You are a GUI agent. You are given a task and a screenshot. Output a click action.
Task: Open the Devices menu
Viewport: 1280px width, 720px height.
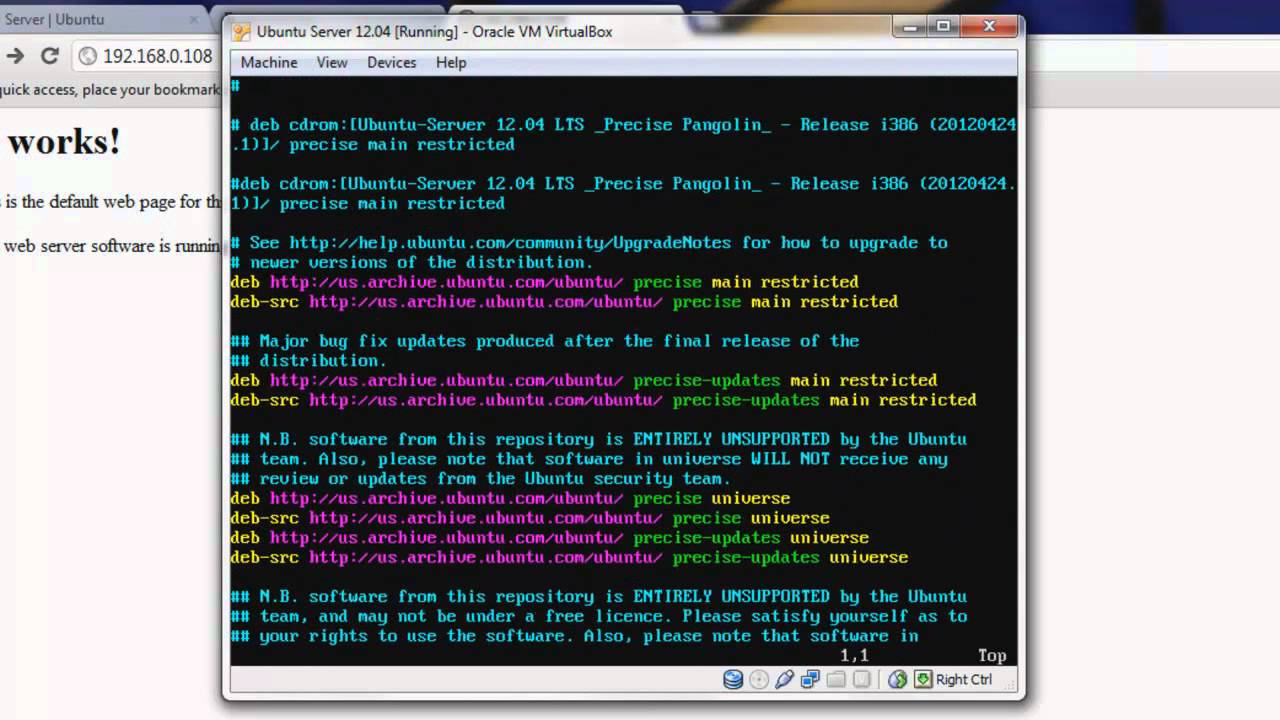tap(391, 62)
